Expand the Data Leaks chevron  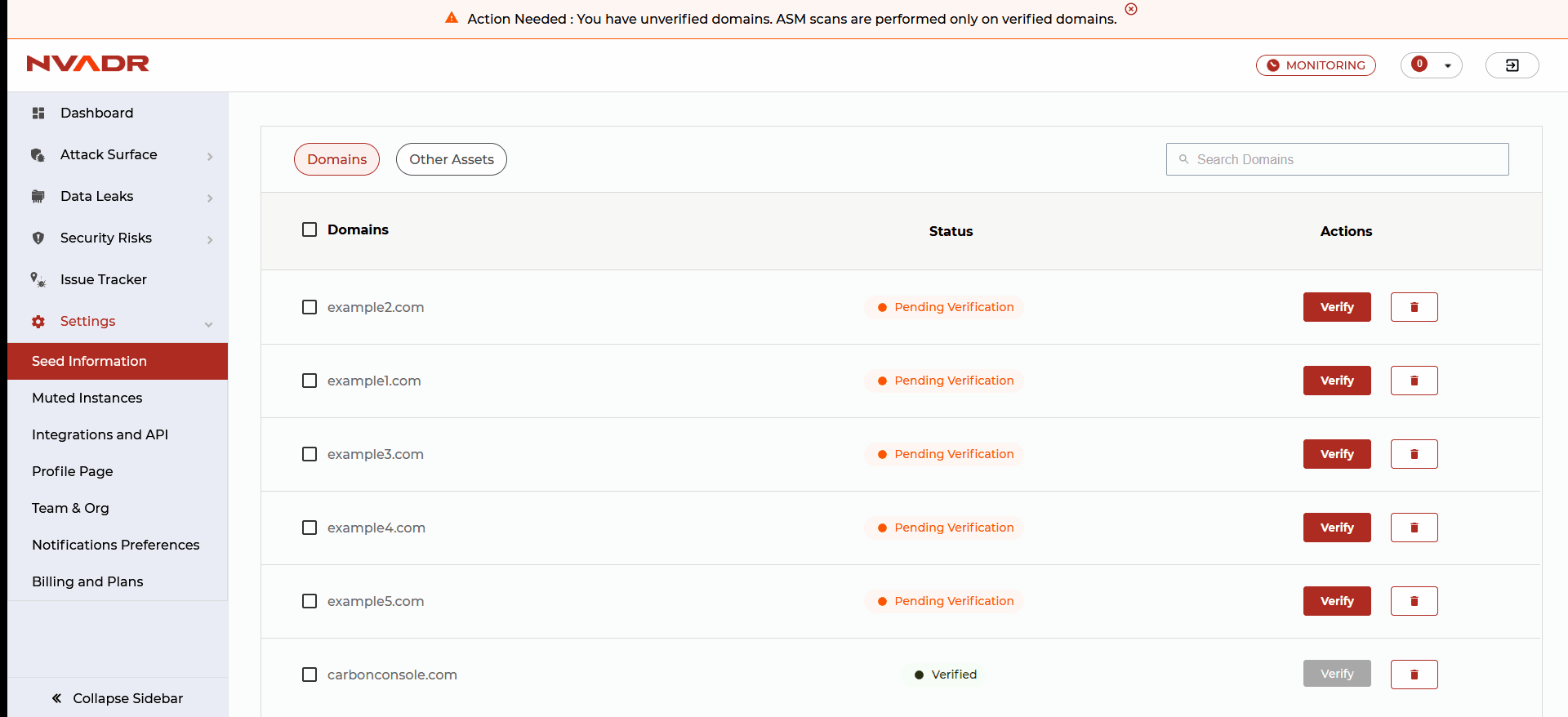pyautogui.click(x=210, y=198)
